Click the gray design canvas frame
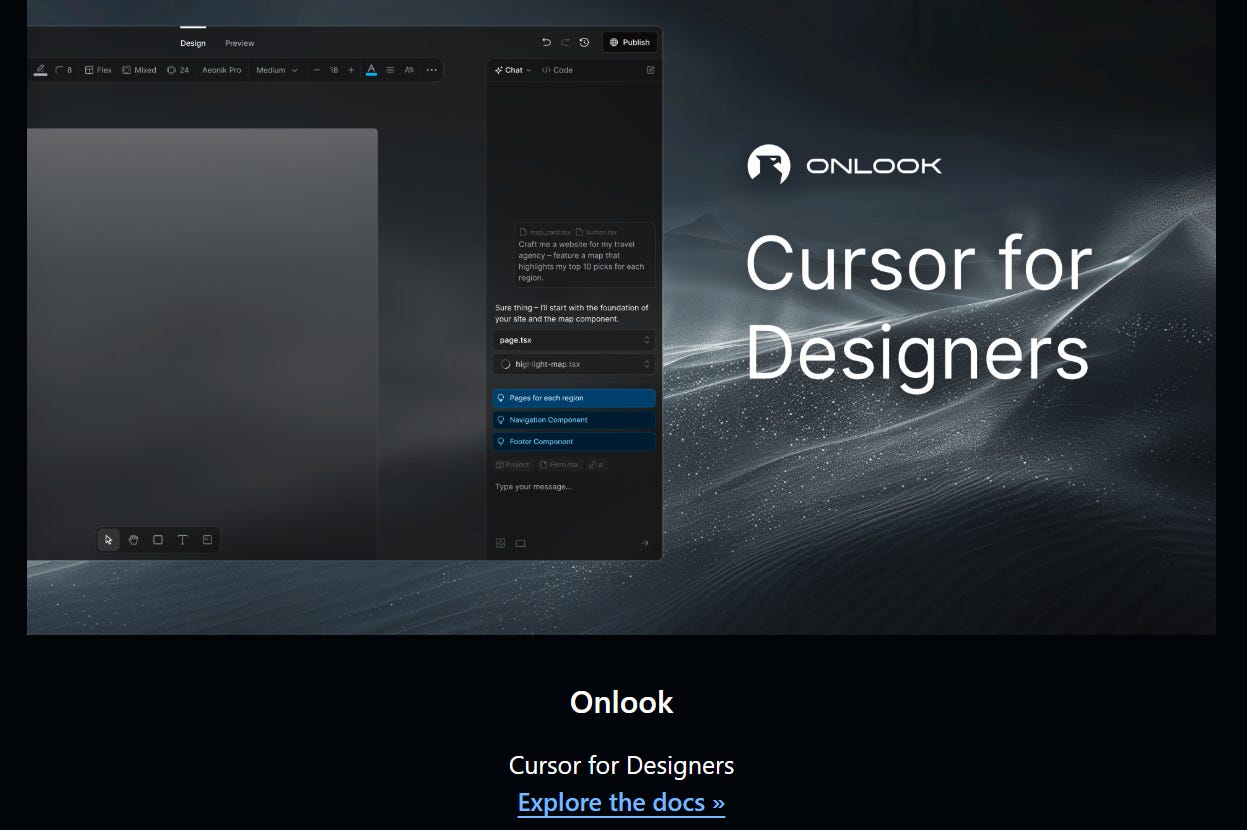 tap(202, 344)
